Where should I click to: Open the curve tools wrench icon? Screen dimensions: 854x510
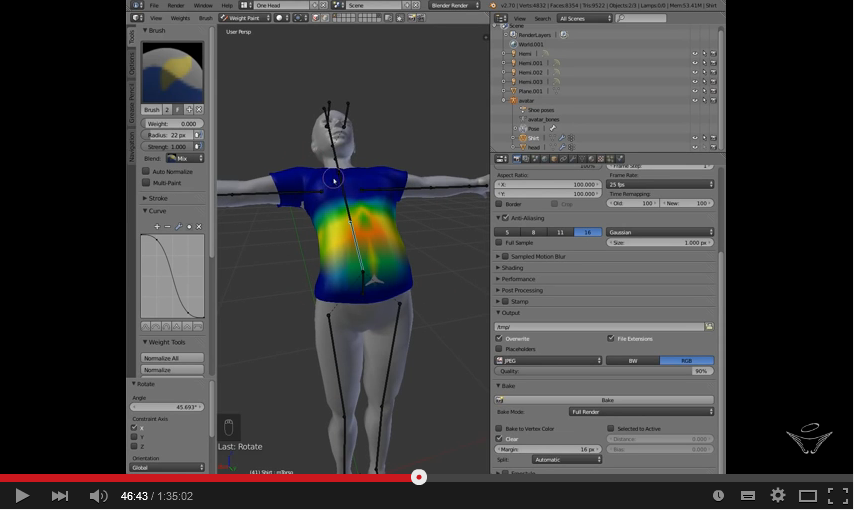[178, 227]
